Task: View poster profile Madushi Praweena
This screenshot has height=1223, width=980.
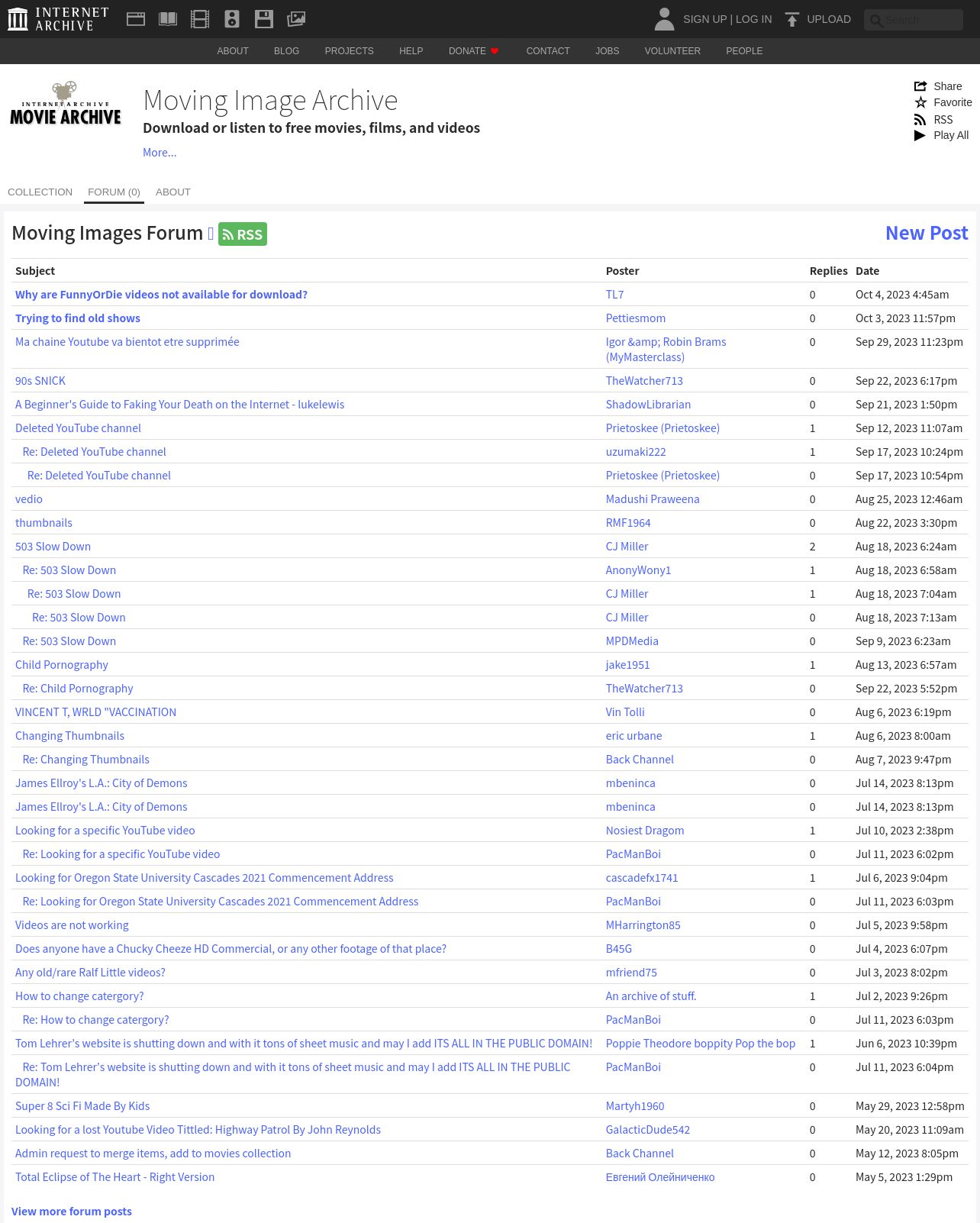Action: (x=653, y=499)
